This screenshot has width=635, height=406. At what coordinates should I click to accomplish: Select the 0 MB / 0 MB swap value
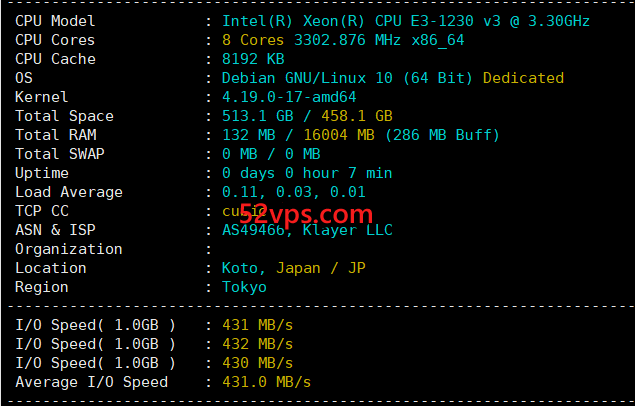[271, 154]
